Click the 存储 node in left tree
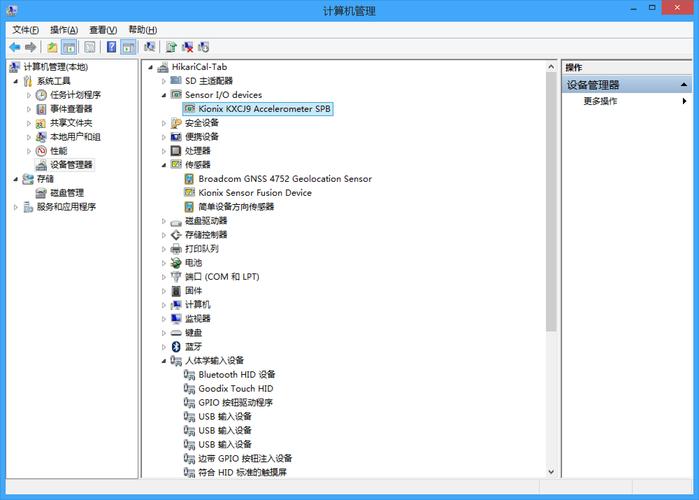This screenshot has width=699, height=500. 38,179
